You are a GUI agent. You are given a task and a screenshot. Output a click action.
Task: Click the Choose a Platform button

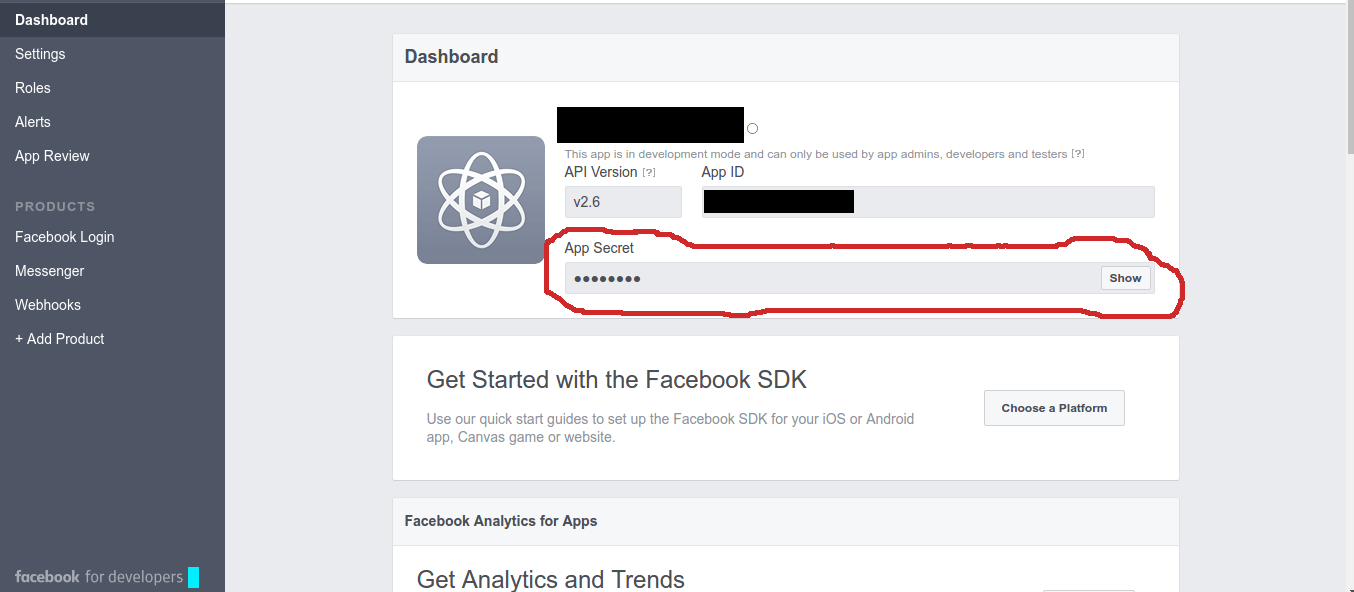click(x=1054, y=408)
